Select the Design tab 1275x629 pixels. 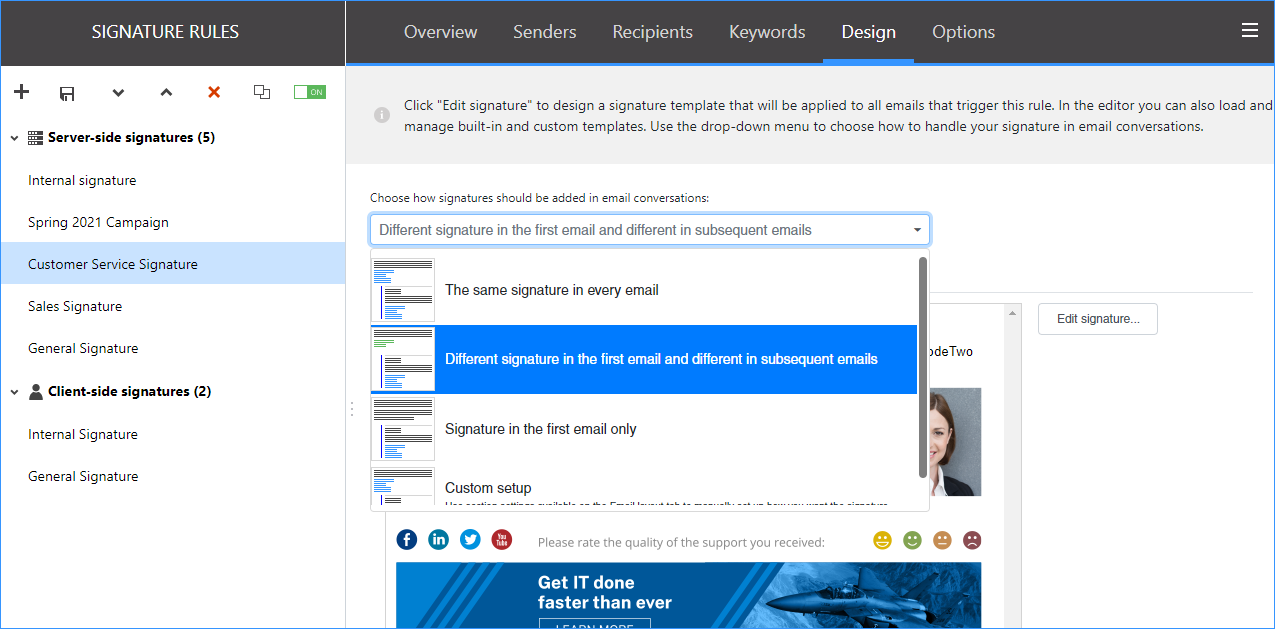[x=869, y=32]
